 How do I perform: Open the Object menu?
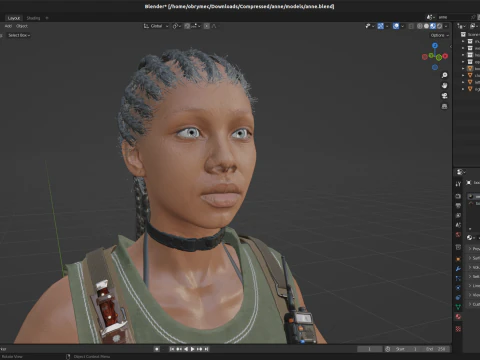pos(22,26)
